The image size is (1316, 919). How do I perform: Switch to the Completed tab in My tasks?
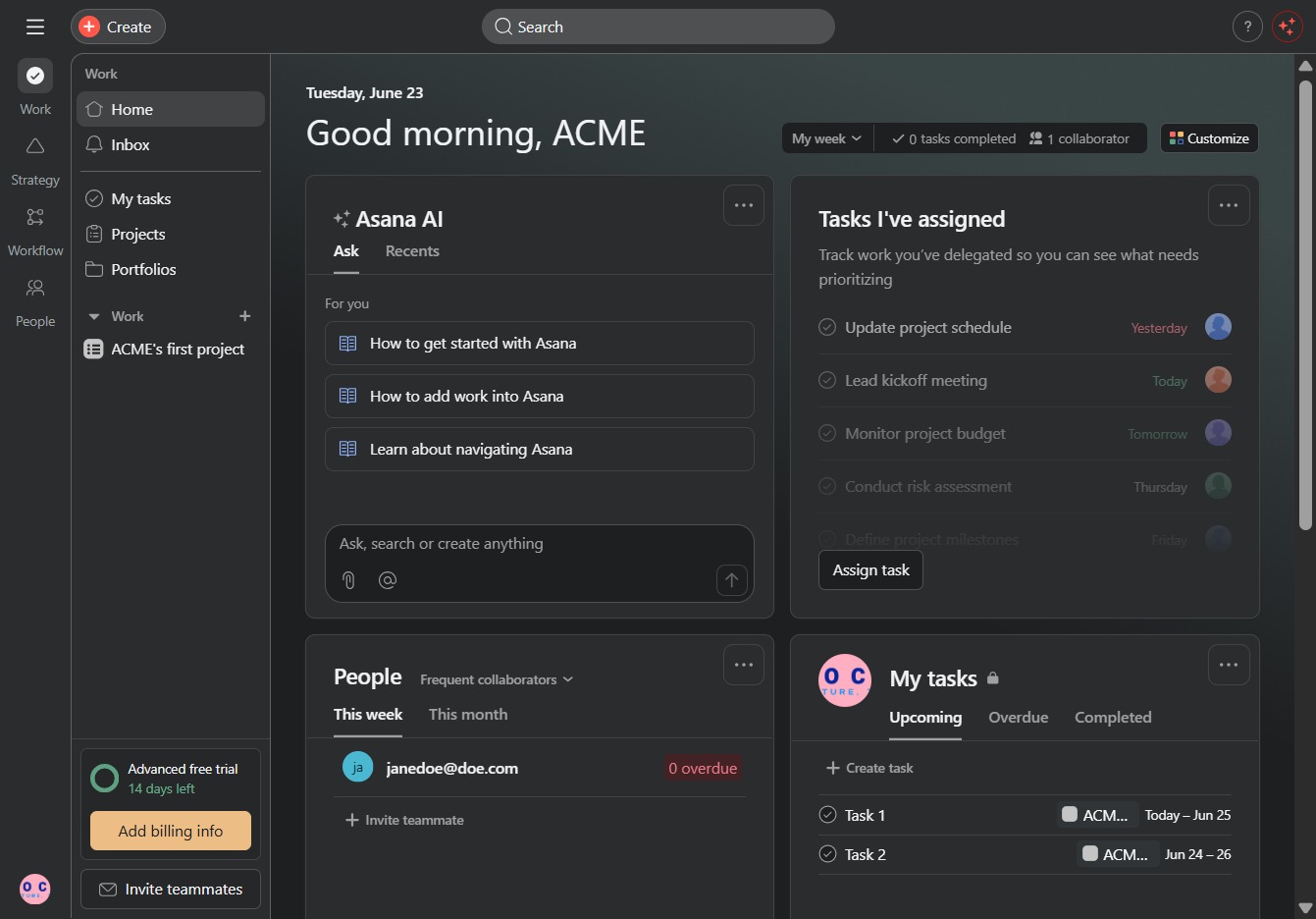[x=1113, y=718]
